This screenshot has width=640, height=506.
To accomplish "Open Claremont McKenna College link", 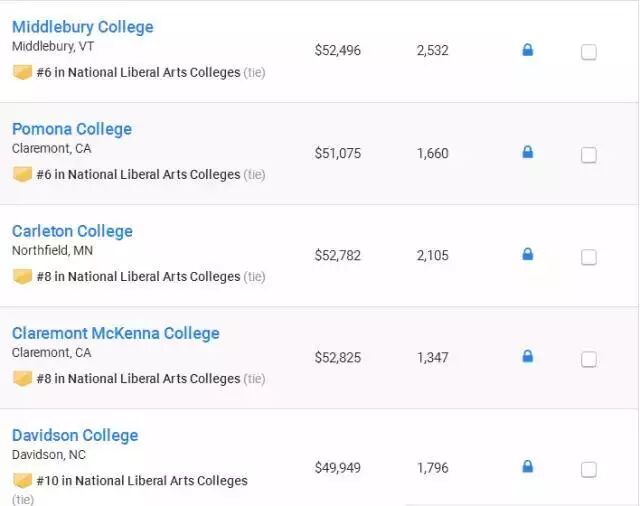I will click(115, 333).
